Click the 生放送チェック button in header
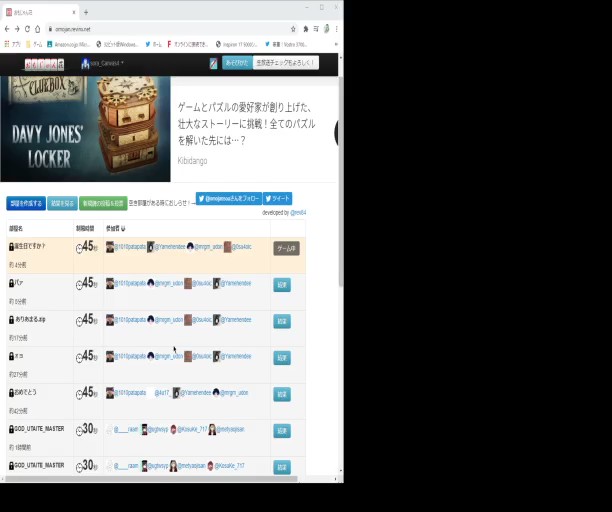The width and height of the screenshot is (612, 512). point(286,62)
